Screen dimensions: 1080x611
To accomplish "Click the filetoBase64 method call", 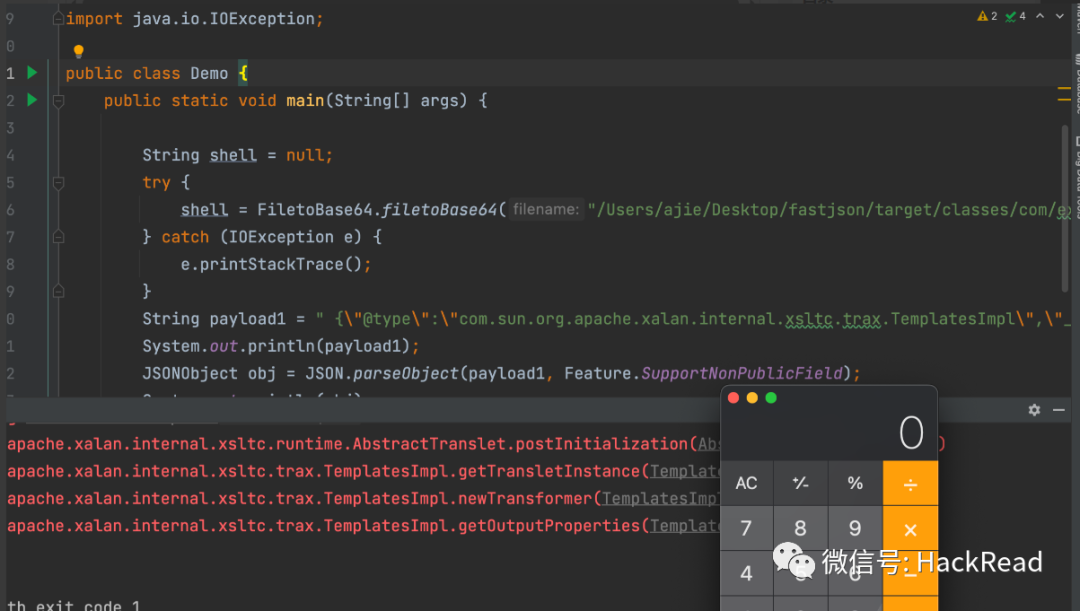I will 439,209.
